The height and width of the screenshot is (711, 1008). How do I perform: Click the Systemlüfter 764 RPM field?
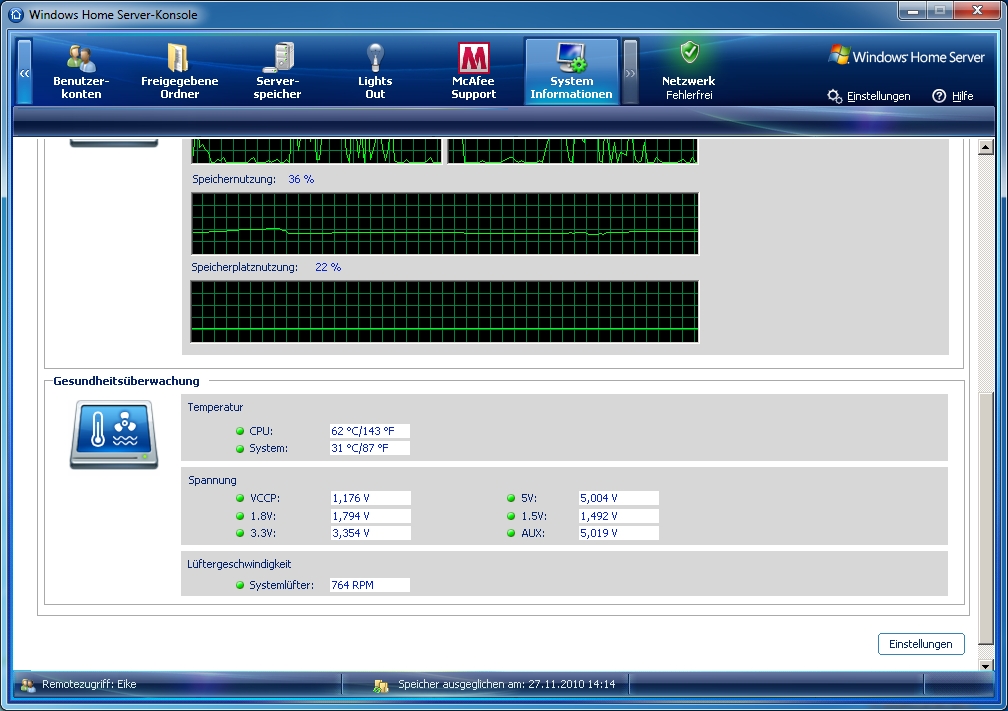370,585
